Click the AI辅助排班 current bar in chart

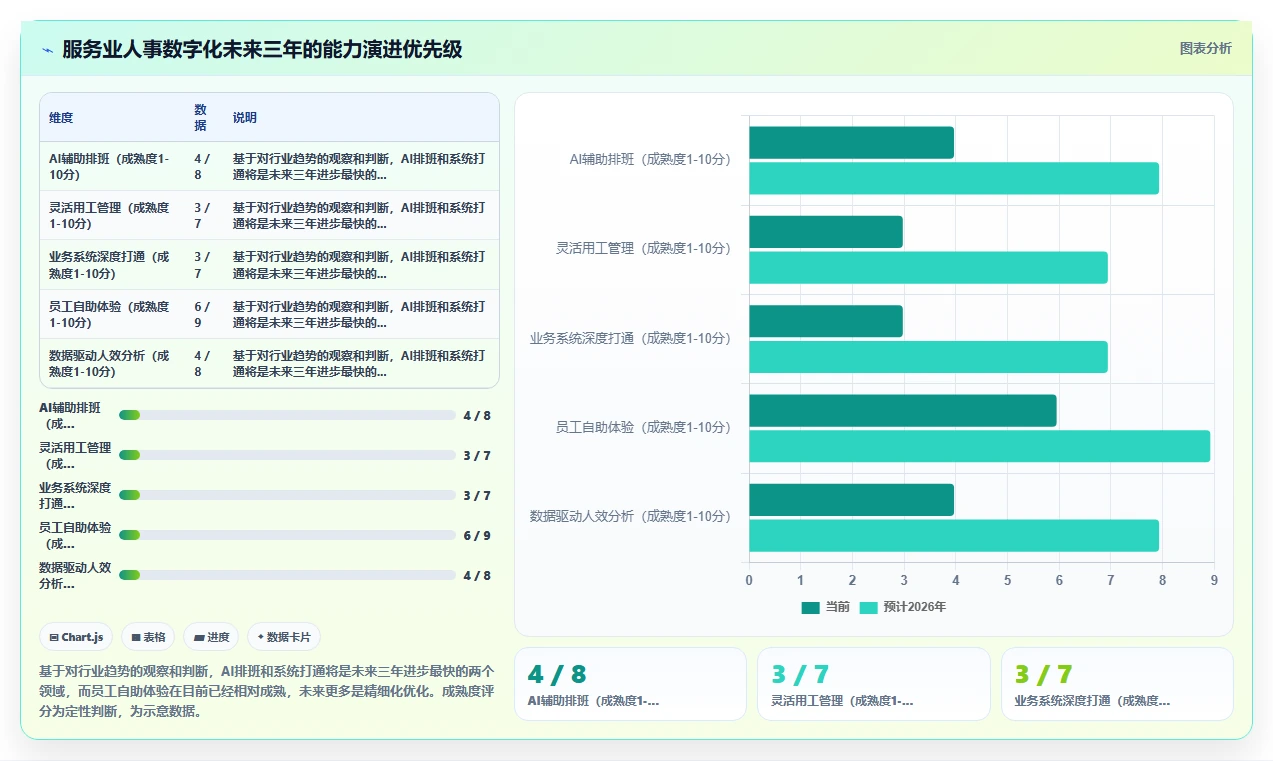pos(851,142)
